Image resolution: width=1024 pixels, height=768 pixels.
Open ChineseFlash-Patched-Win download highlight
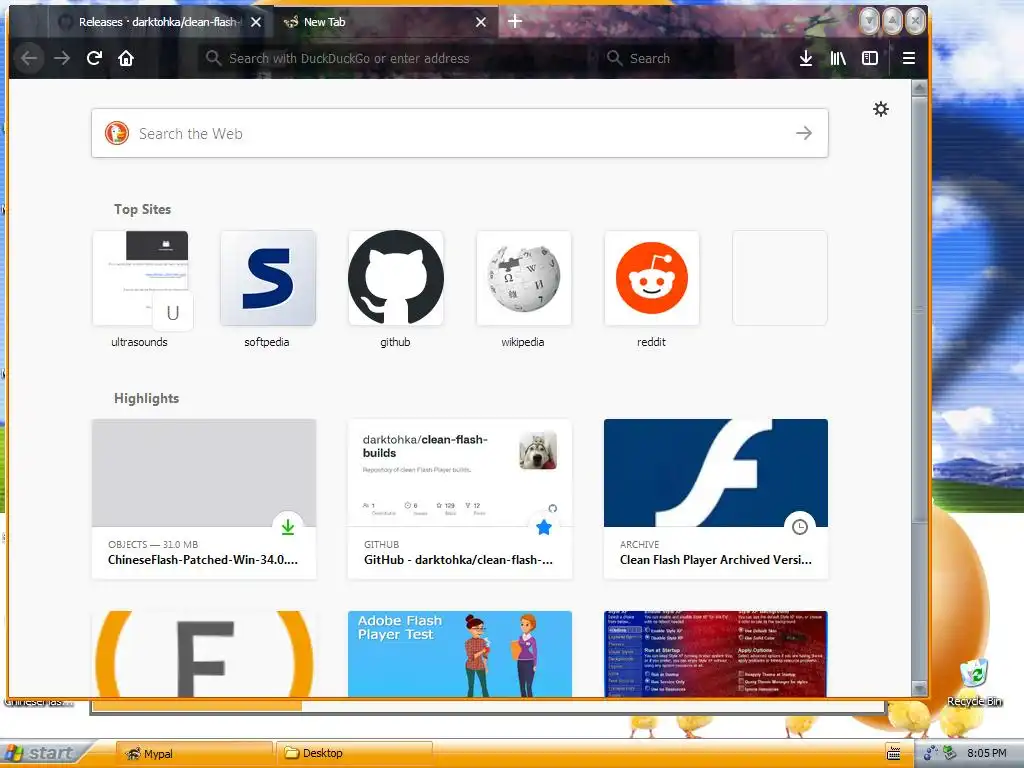(204, 499)
